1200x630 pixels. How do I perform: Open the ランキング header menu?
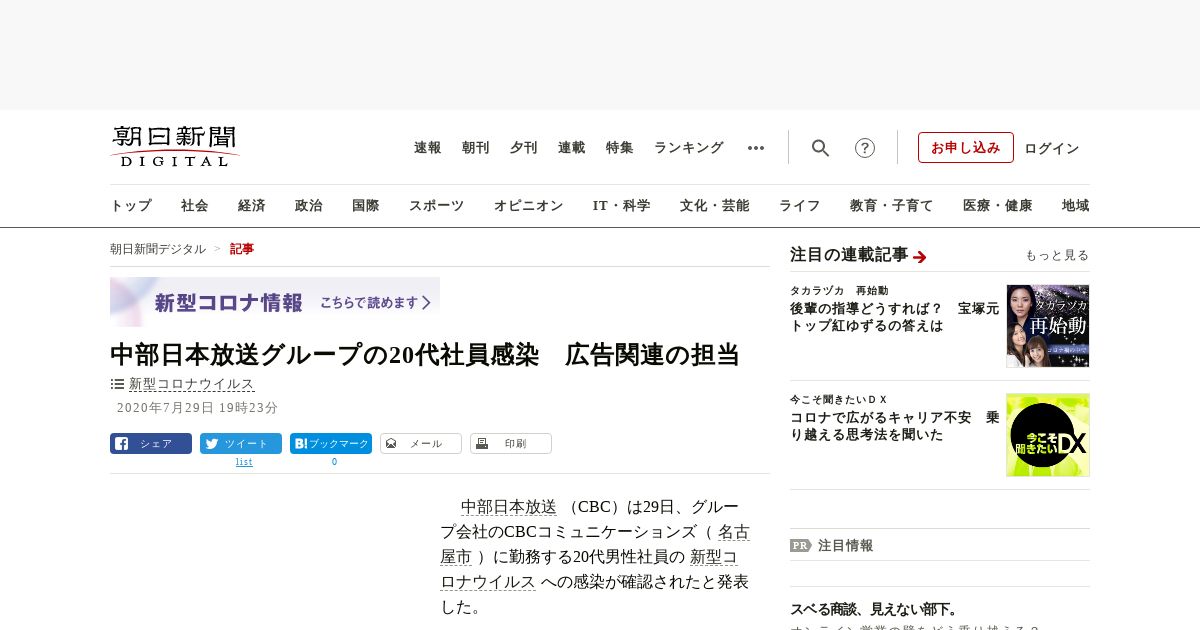point(689,148)
